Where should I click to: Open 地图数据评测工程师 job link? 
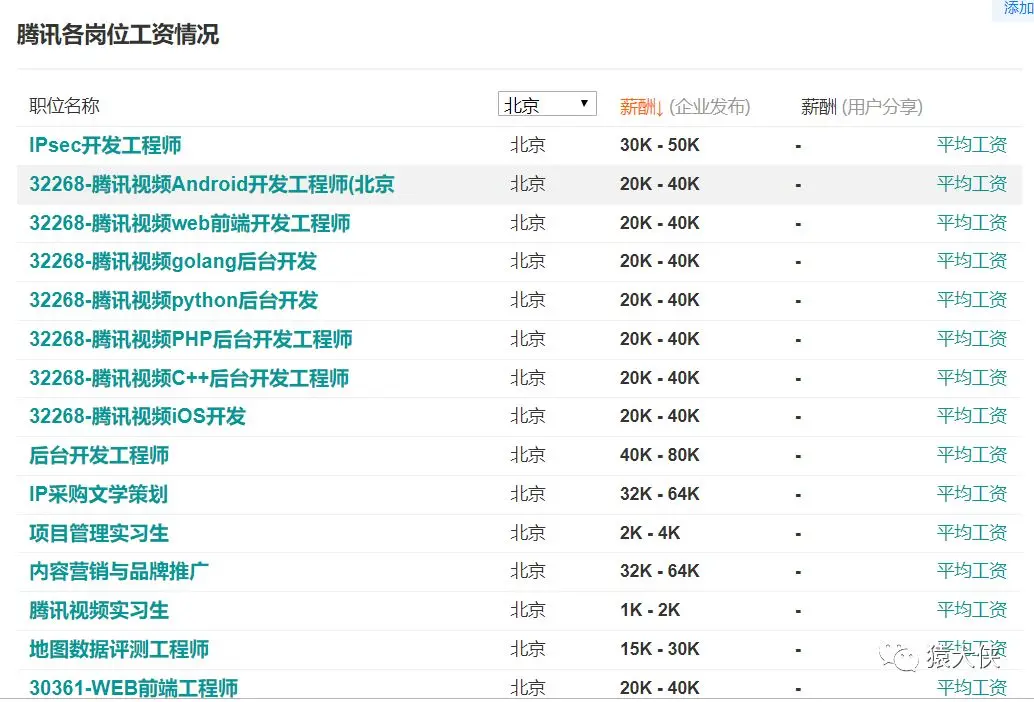pyautogui.click(x=119, y=649)
